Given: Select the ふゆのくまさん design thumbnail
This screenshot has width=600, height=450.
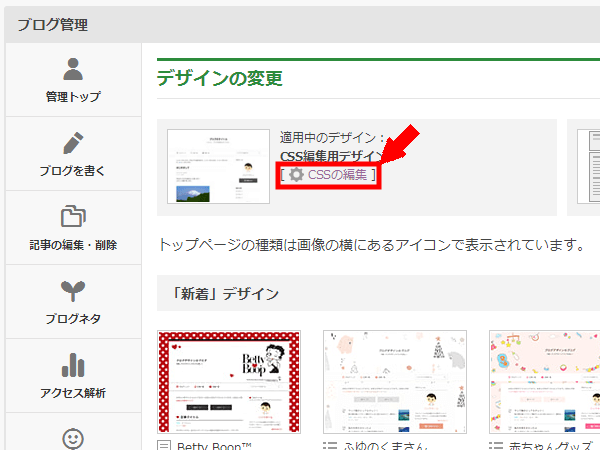Looking at the screenshot, I should 395,382.
